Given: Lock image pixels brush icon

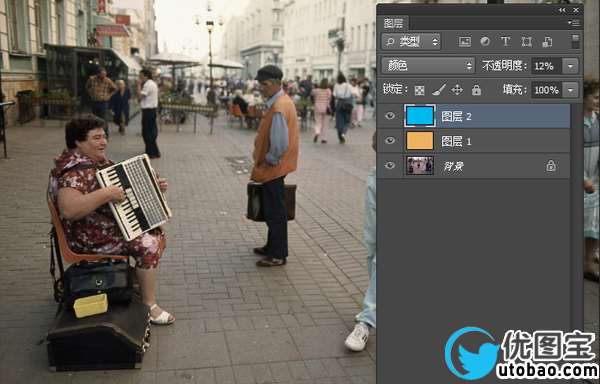Looking at the screenshot, I should 439,90.
